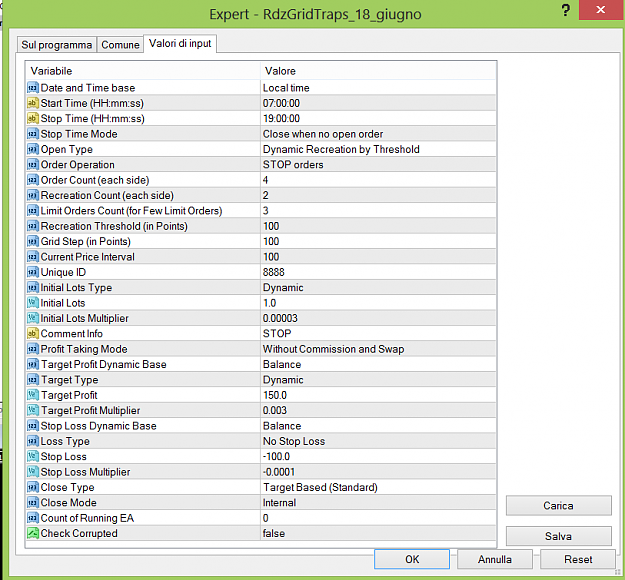Edit the Unique ID value 8888
This screenshot has height=580, width=625.
(378, 272)
